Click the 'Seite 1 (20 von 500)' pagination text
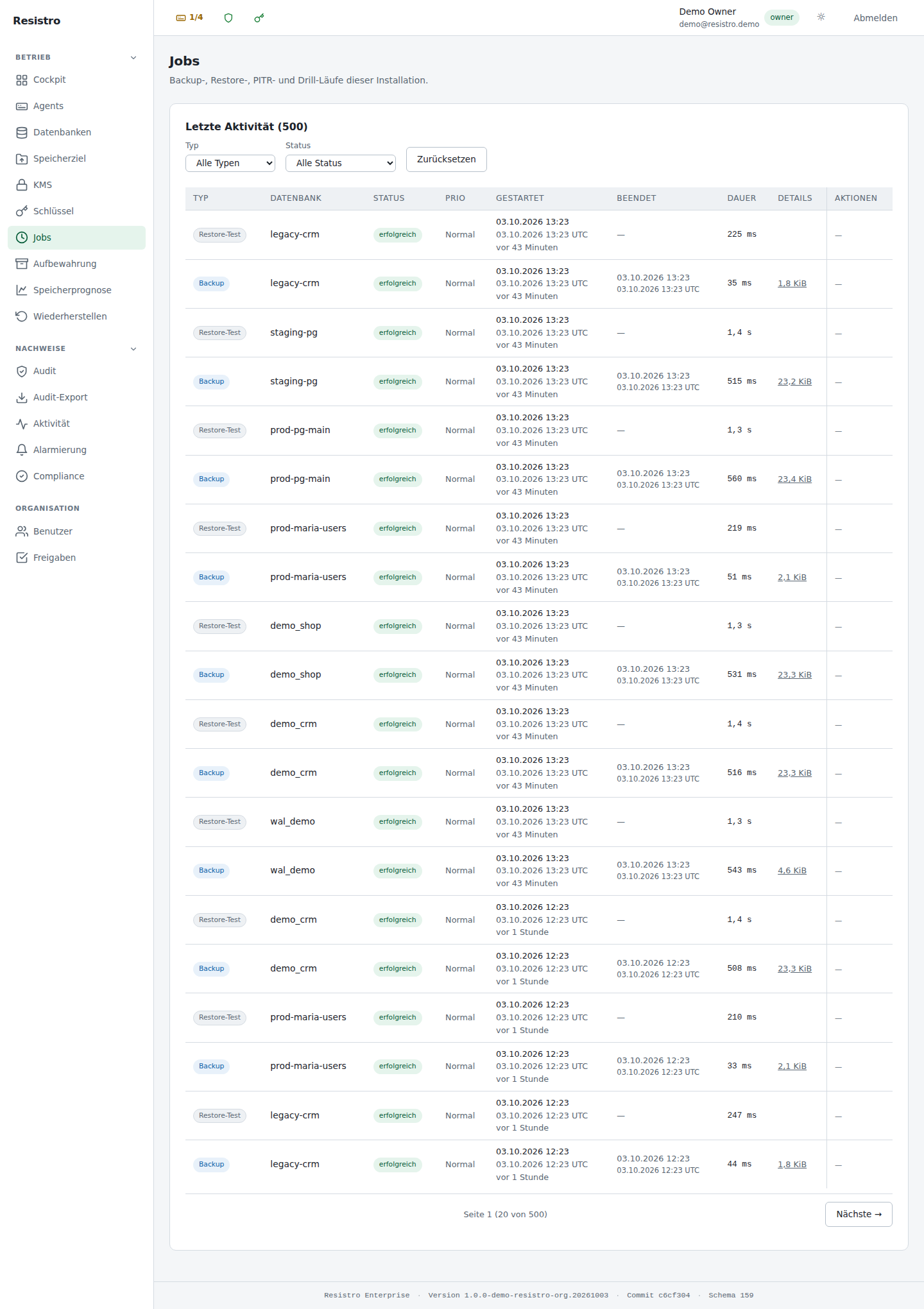Screen dimensions: 924x1309 tap(505, 1215)
